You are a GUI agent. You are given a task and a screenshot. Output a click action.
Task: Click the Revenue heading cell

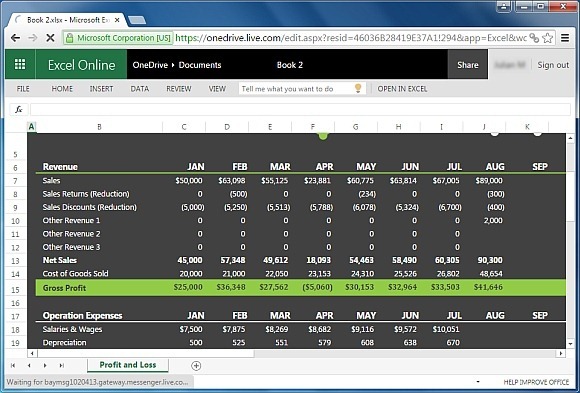click(x=60, y=167)
